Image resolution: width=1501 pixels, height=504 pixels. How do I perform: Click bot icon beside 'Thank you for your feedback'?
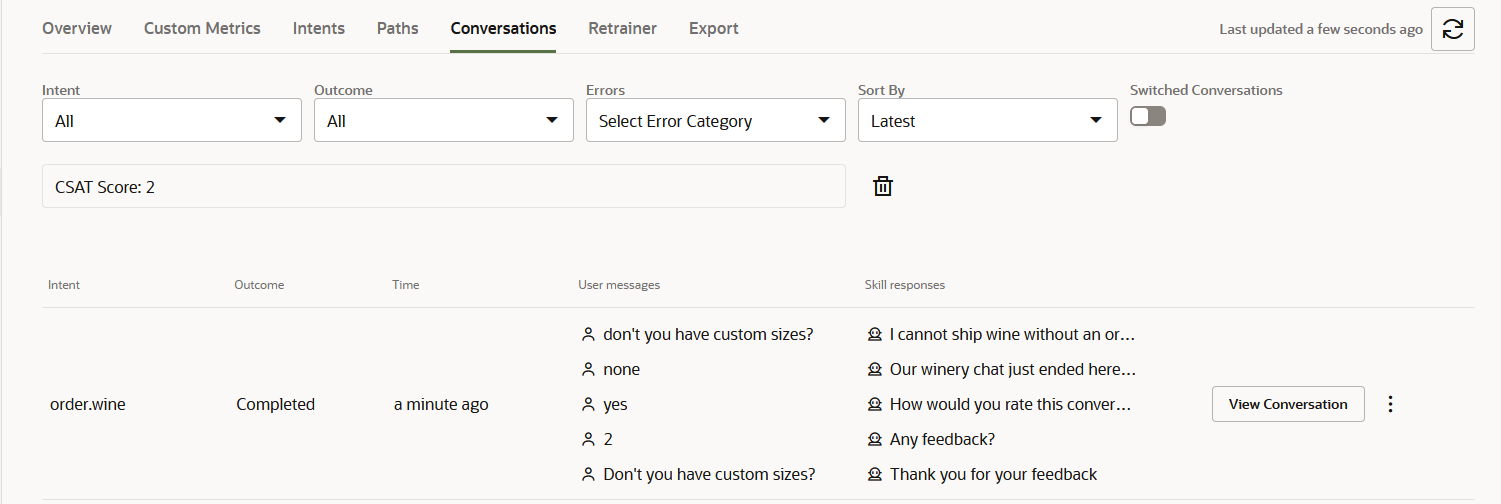[x=874, y=474]
